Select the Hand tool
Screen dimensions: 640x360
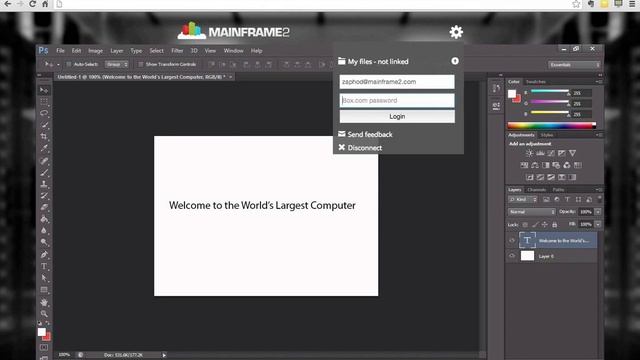coord(44,302)
